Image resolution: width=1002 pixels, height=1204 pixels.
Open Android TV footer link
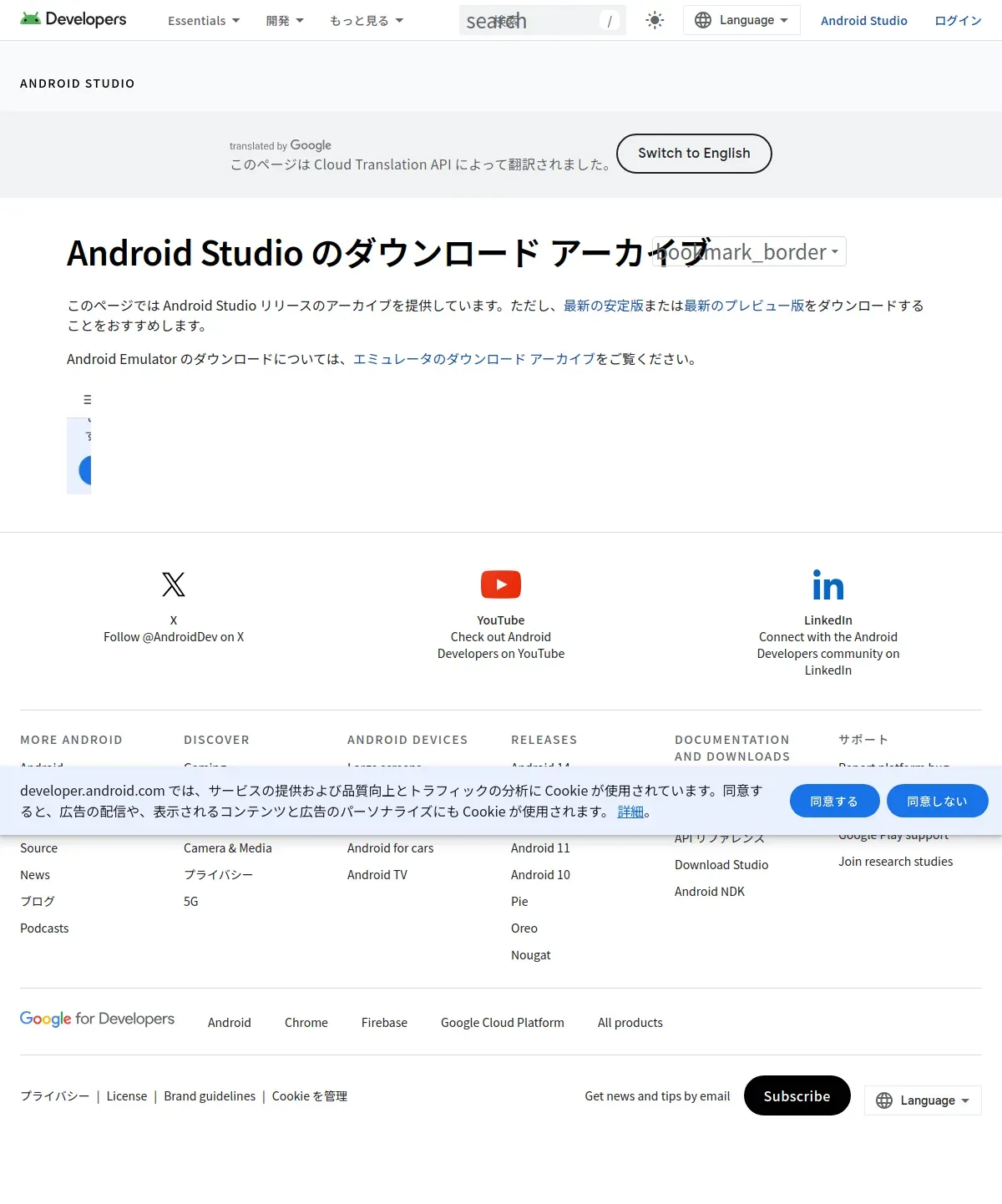click(377, 875)
